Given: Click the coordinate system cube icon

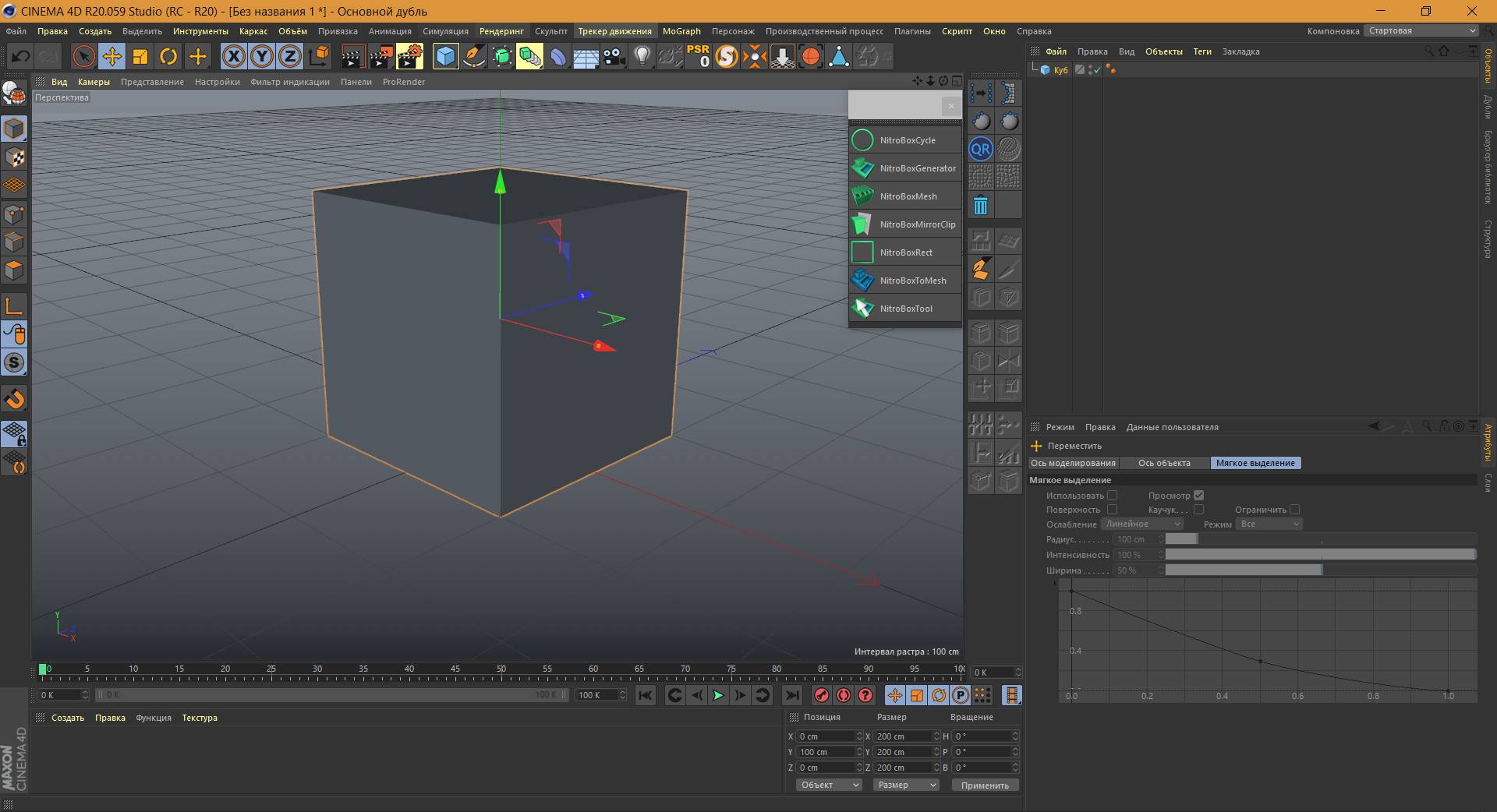Looking at the screenshot, I should (x=319, y=56).
